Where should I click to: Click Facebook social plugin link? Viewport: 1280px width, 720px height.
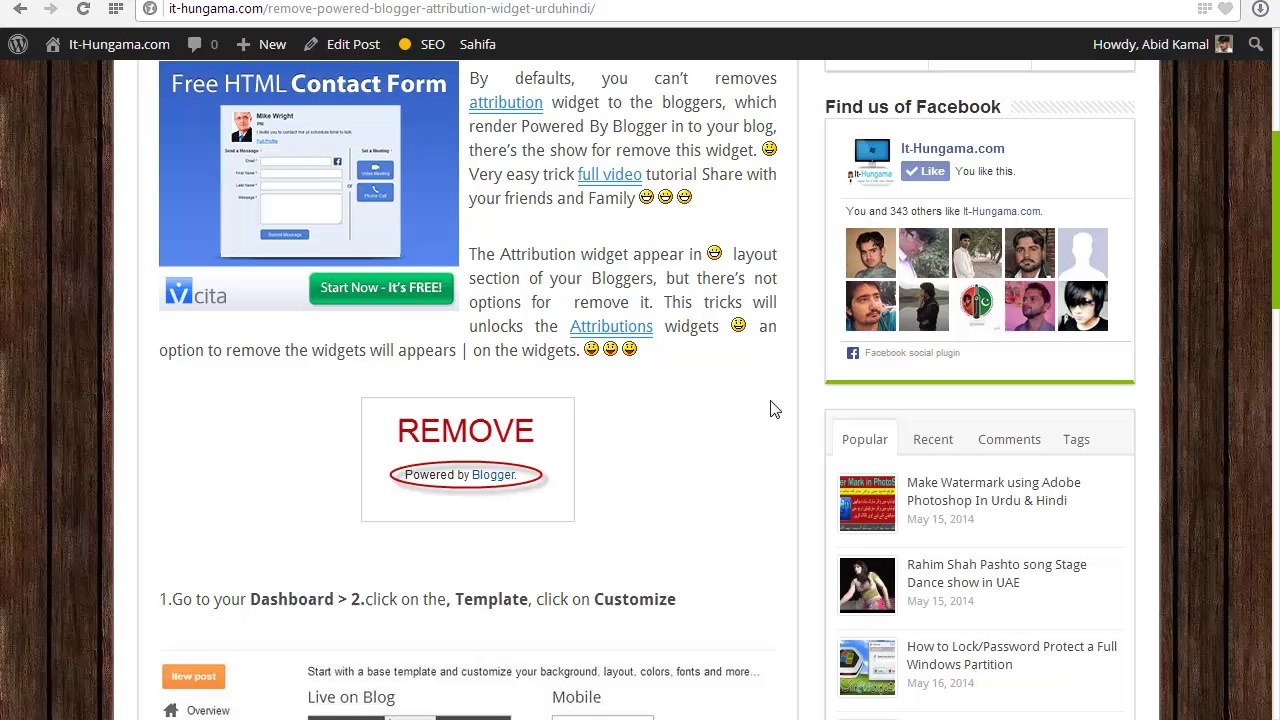[x=912, y=353]
